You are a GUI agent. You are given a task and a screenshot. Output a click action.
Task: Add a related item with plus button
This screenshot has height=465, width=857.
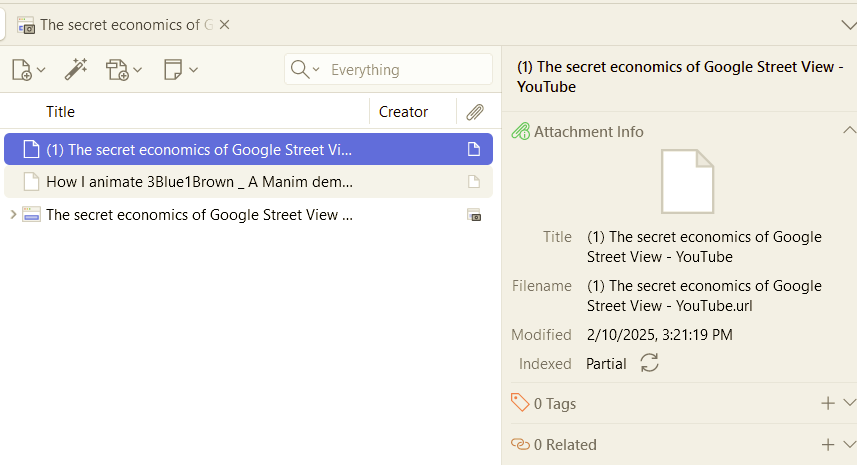click(x=827, y=444)
